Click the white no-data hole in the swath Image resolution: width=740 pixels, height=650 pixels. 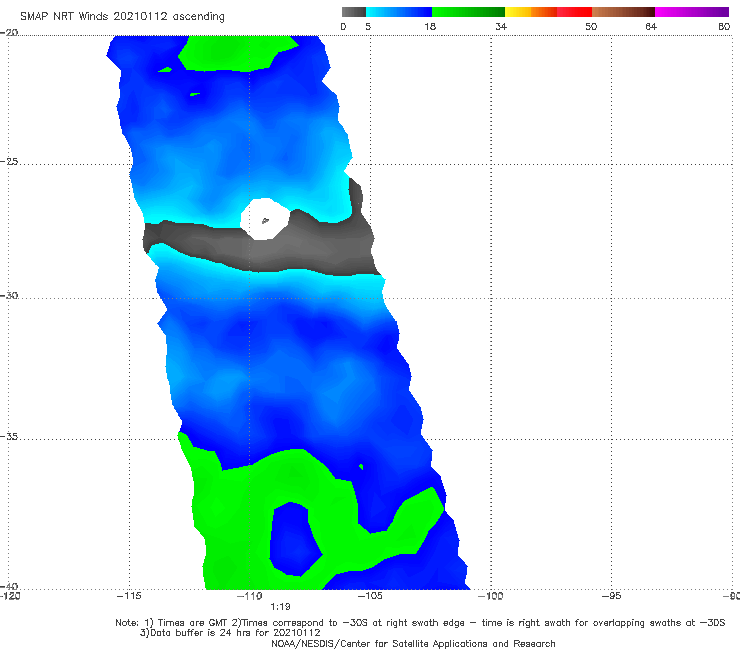265,219
